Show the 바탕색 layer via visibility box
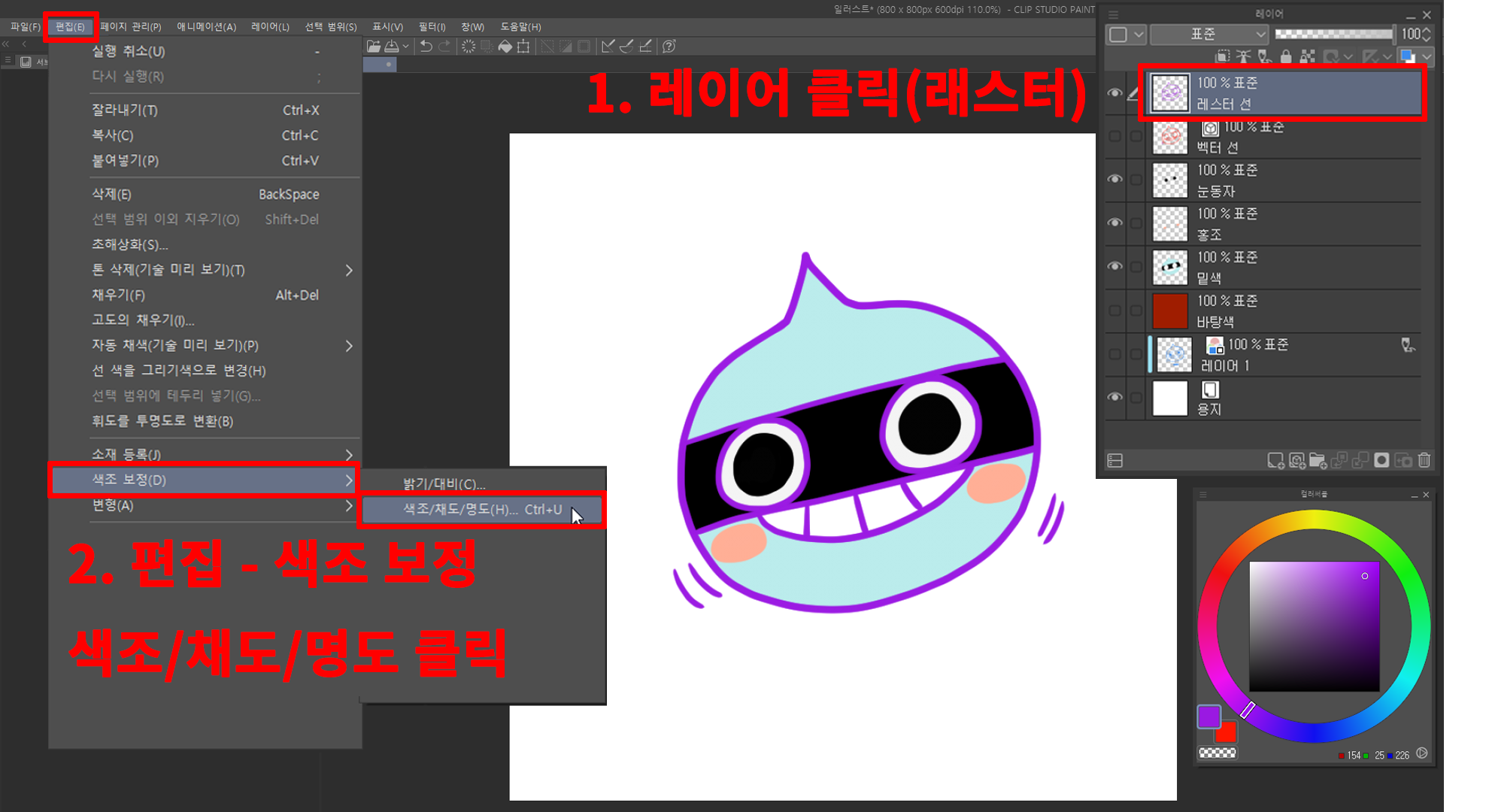Screen dimensions: 1489x812 [x=1114, y=311]
